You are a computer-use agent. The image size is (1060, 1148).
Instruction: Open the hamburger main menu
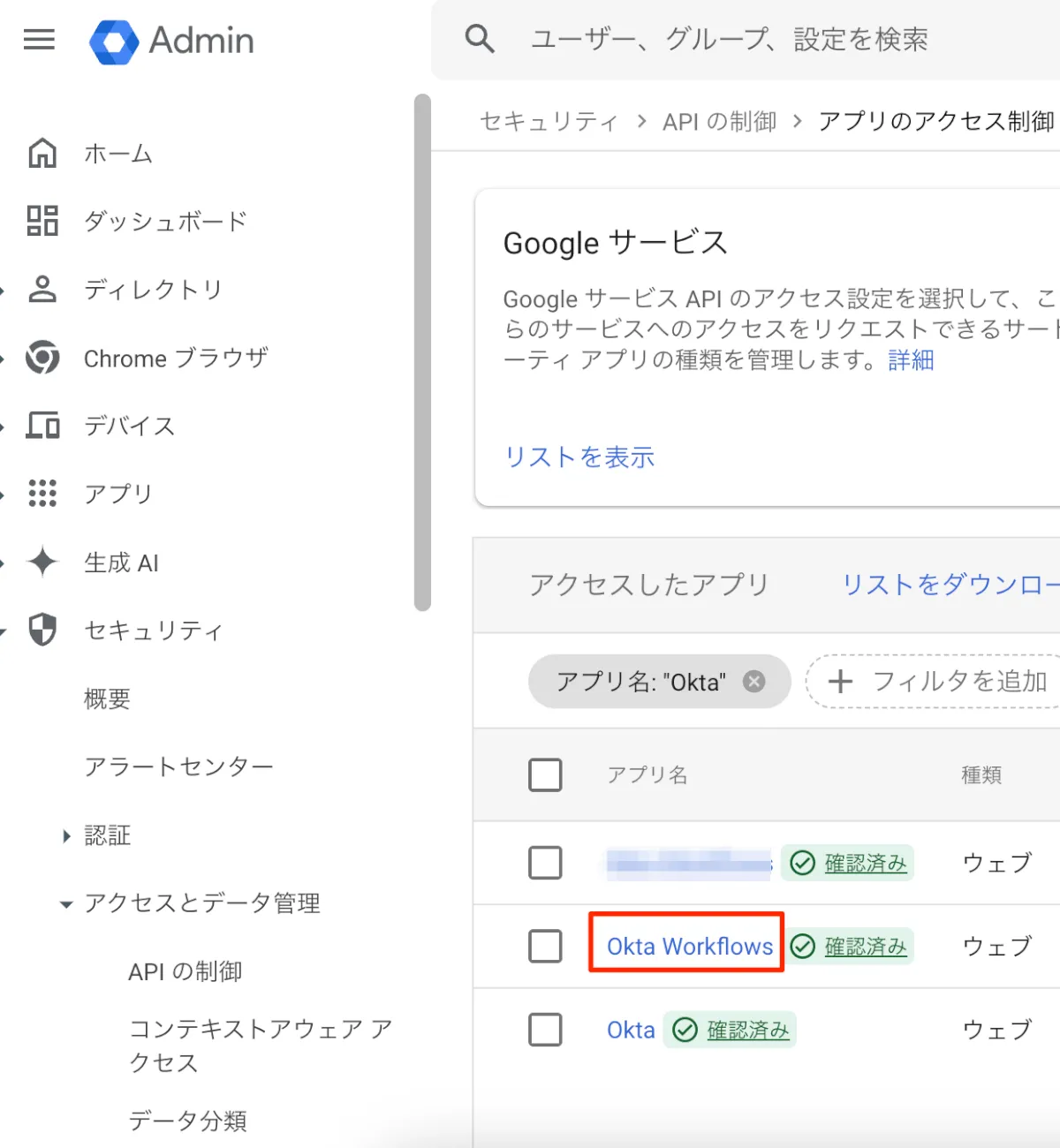[x=39, y=40]
